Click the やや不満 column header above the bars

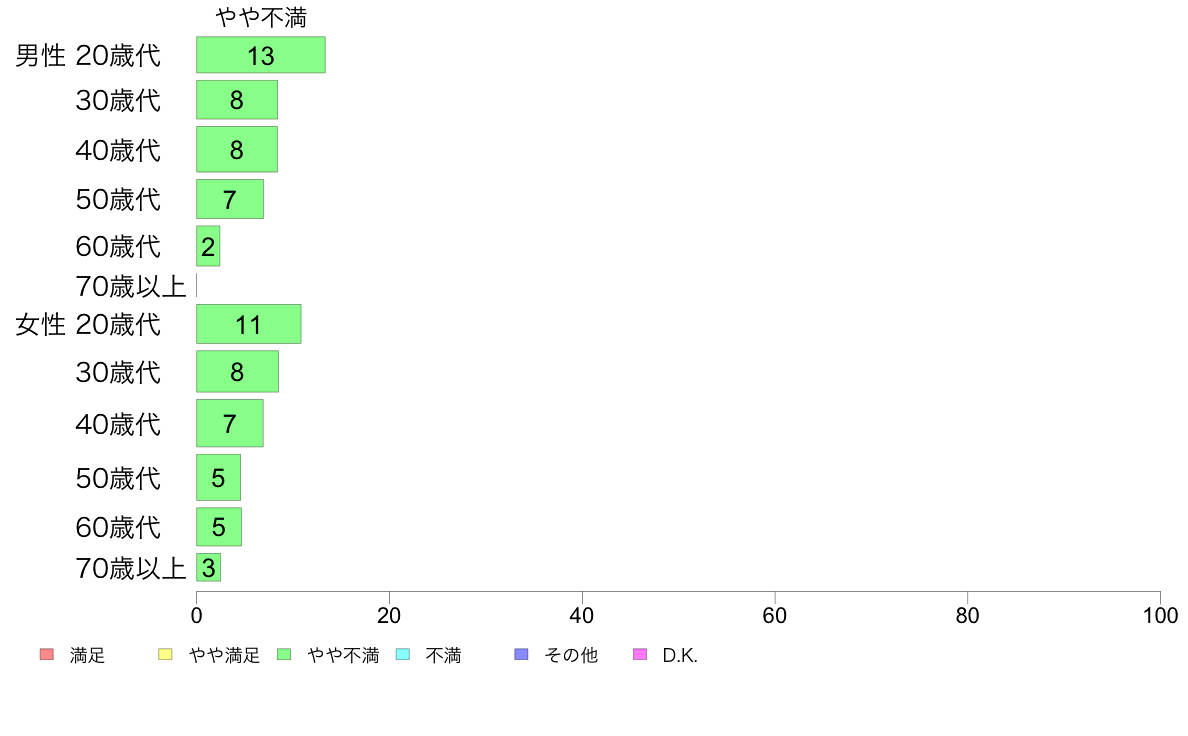[x=261, y=17]
